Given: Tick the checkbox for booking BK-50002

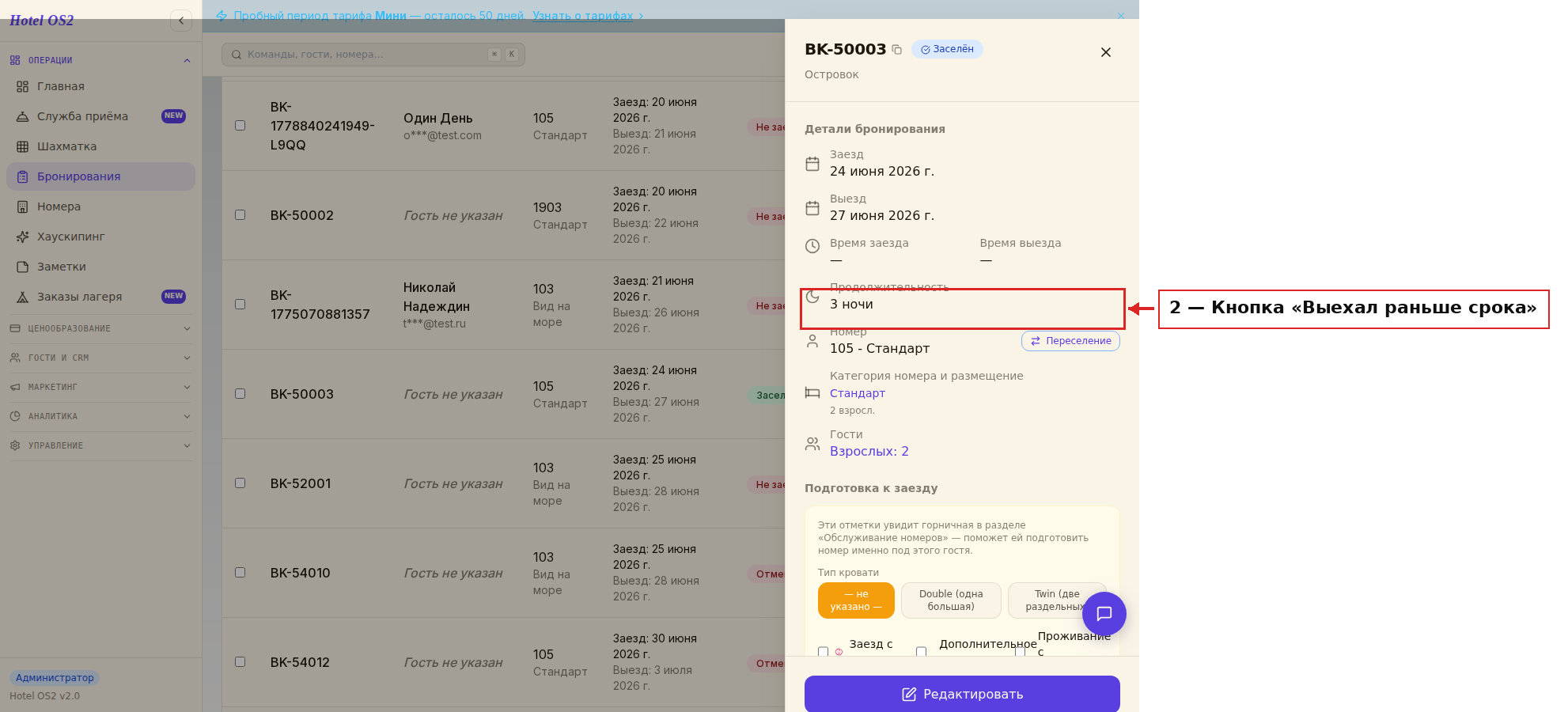Looking at the screenshot, I should coord(241,215).
